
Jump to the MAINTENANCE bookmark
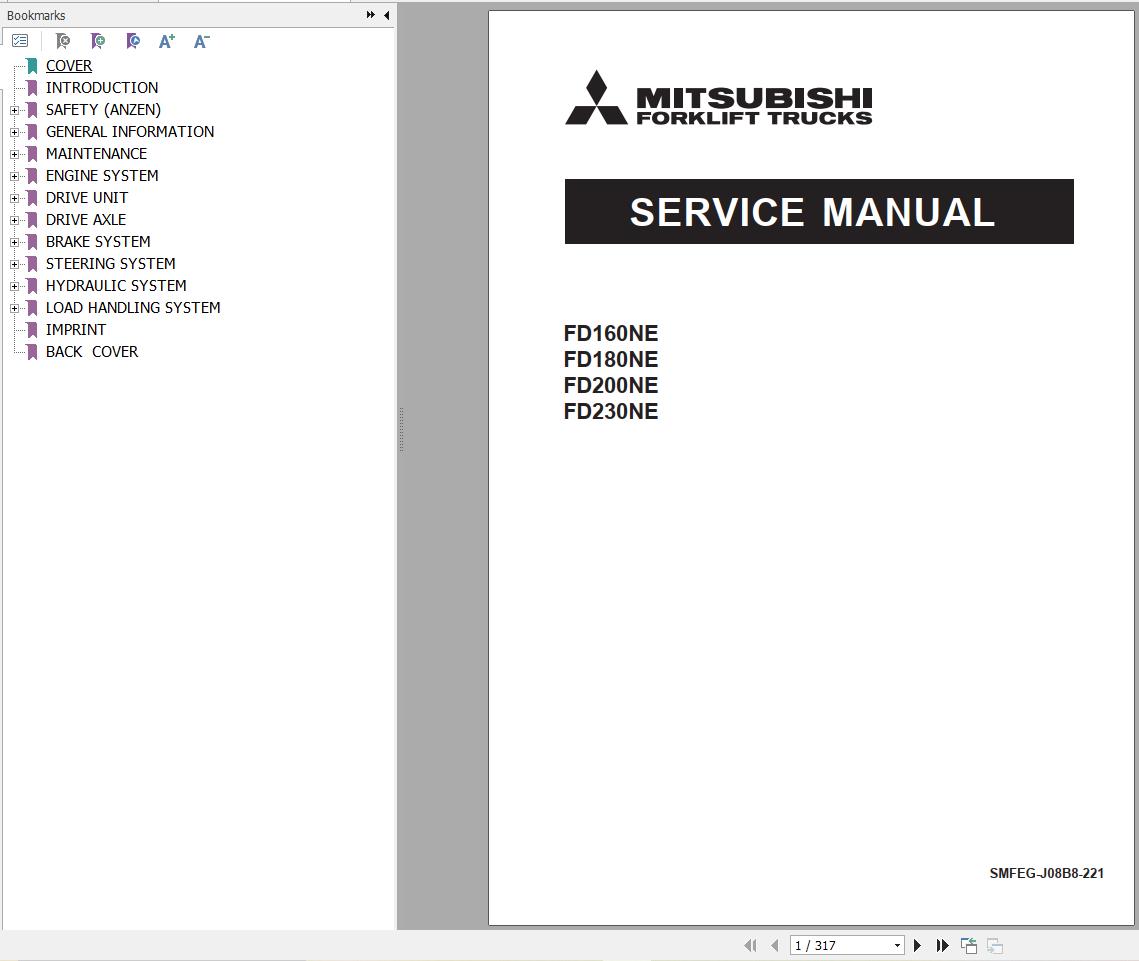point(96,154)
